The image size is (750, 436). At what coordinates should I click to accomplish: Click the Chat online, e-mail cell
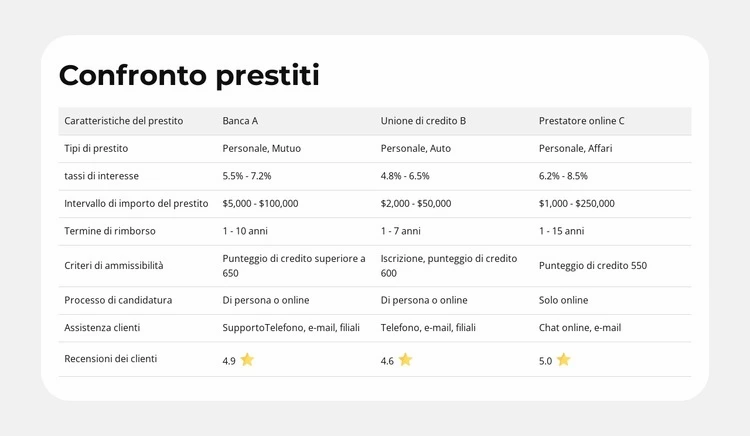(x=579, y=327)
